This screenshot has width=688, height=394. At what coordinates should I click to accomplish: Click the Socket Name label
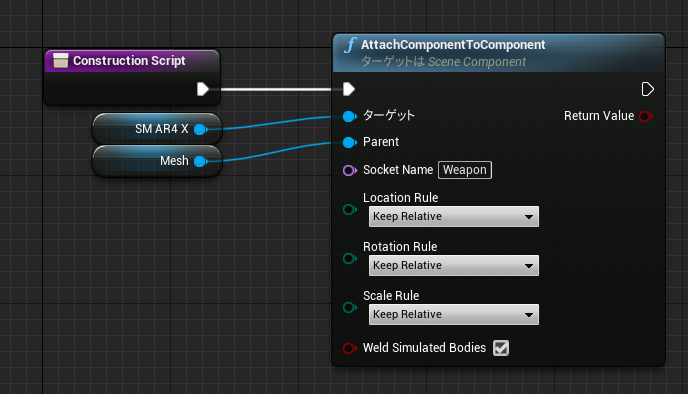(x=398, y=170)
